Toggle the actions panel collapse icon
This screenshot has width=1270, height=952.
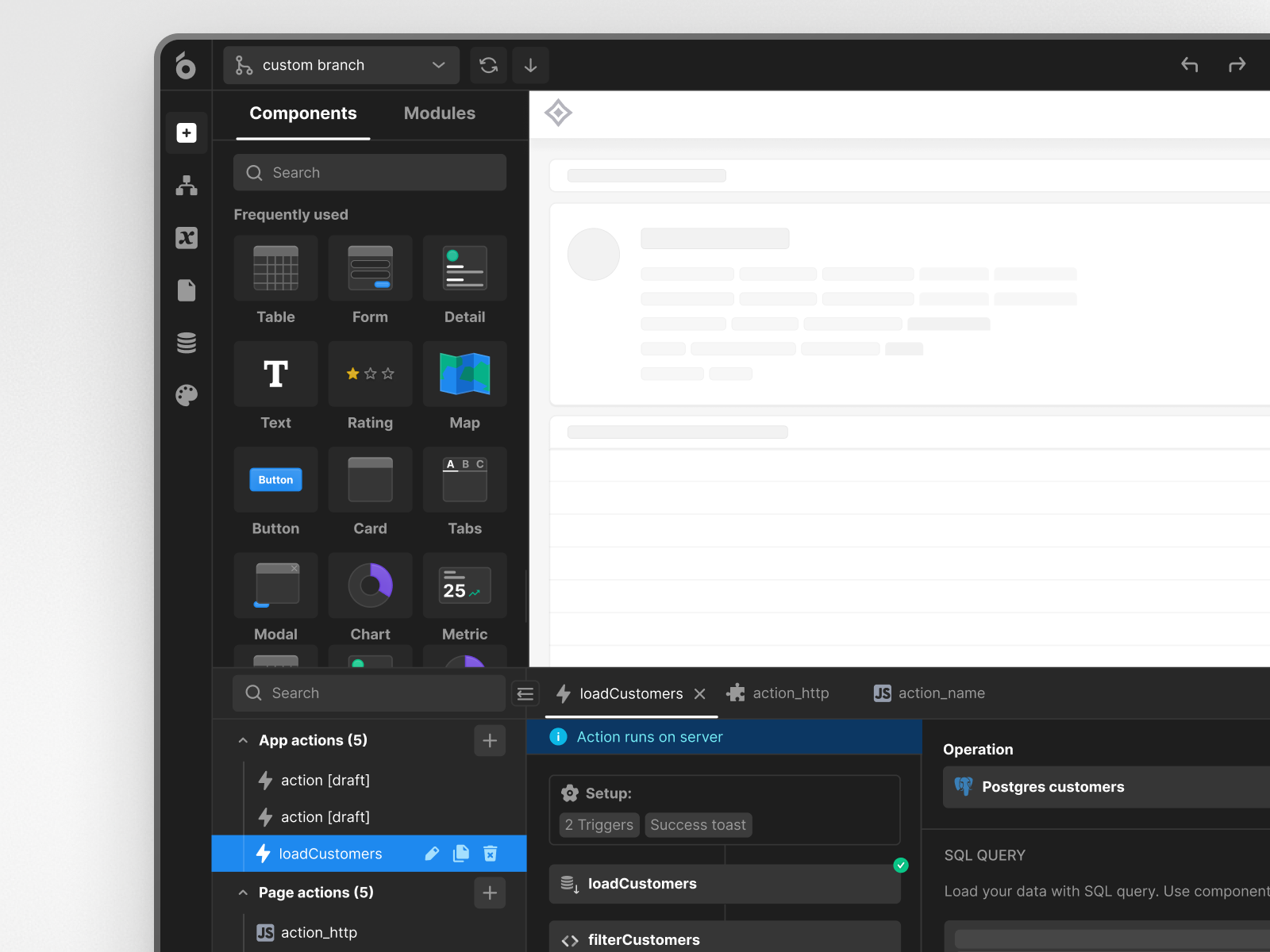(525, 693)
